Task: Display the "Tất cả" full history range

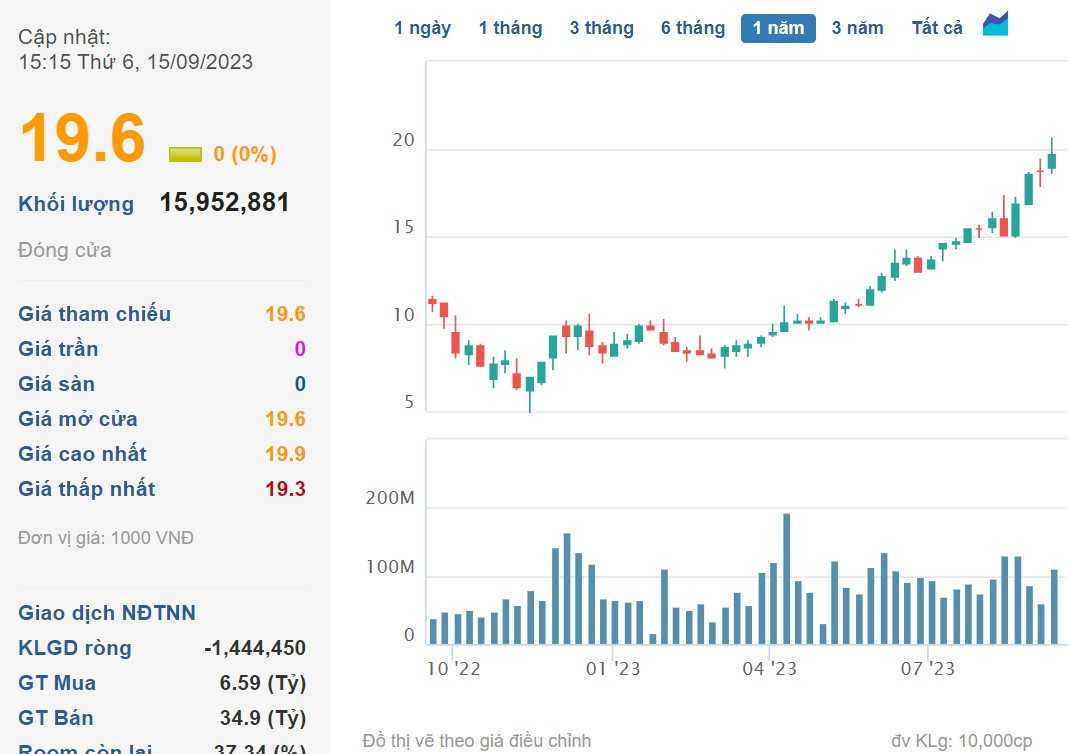Action: click(937, 28)
